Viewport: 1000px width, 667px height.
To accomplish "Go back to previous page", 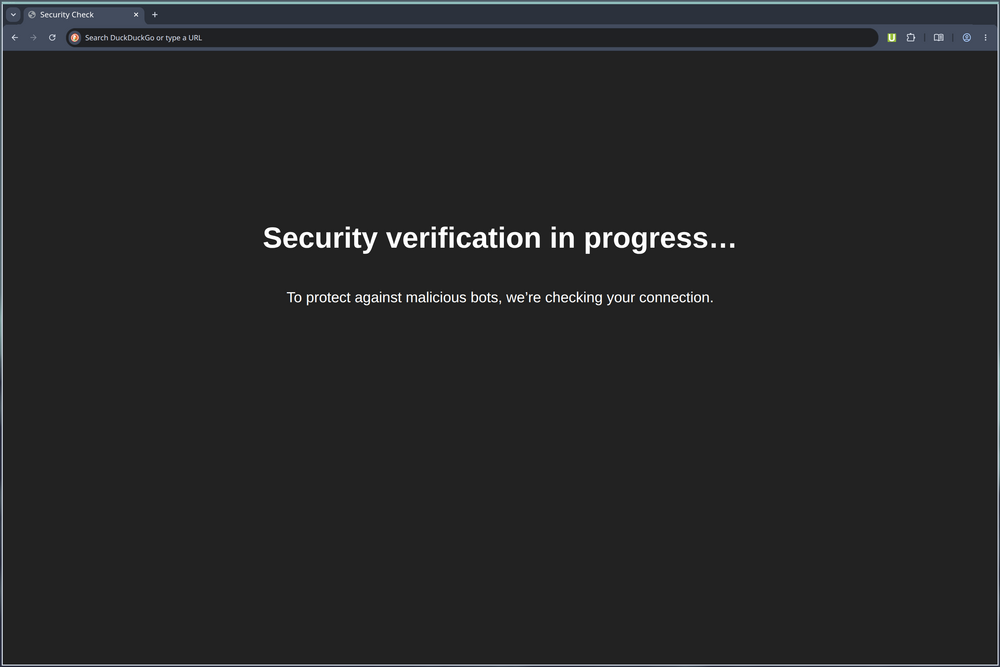I will (x=15, y=38).
